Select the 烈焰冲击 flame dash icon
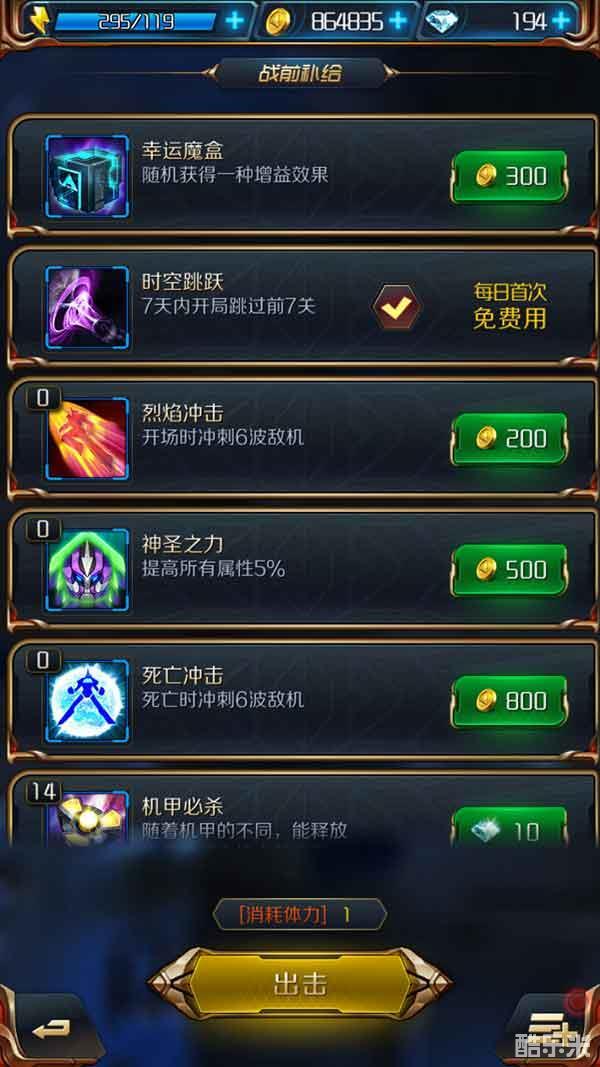Viewport: 600px width, 1067px height. pos(87,439)
